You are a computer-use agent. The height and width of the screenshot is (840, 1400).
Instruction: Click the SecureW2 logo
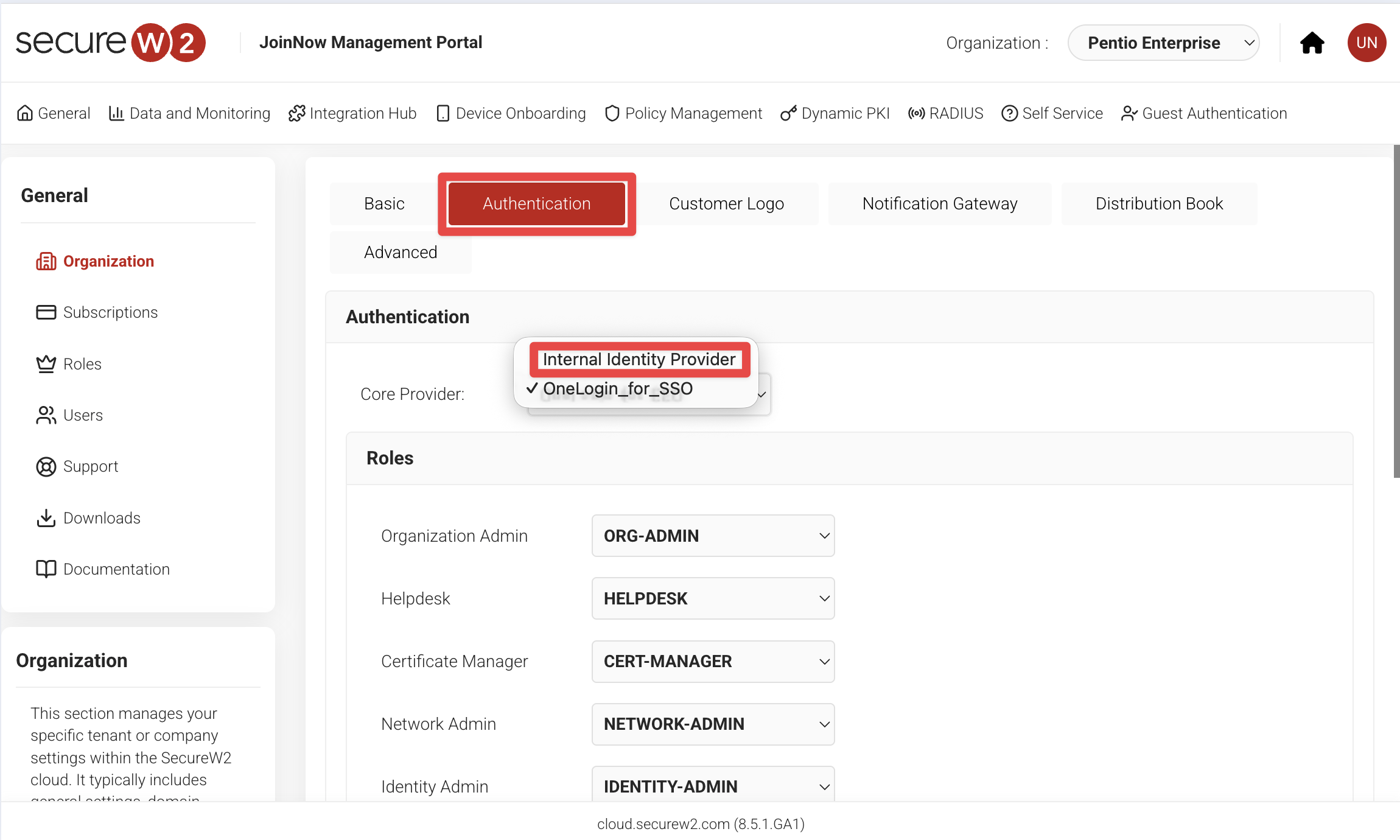coord(110,43)
